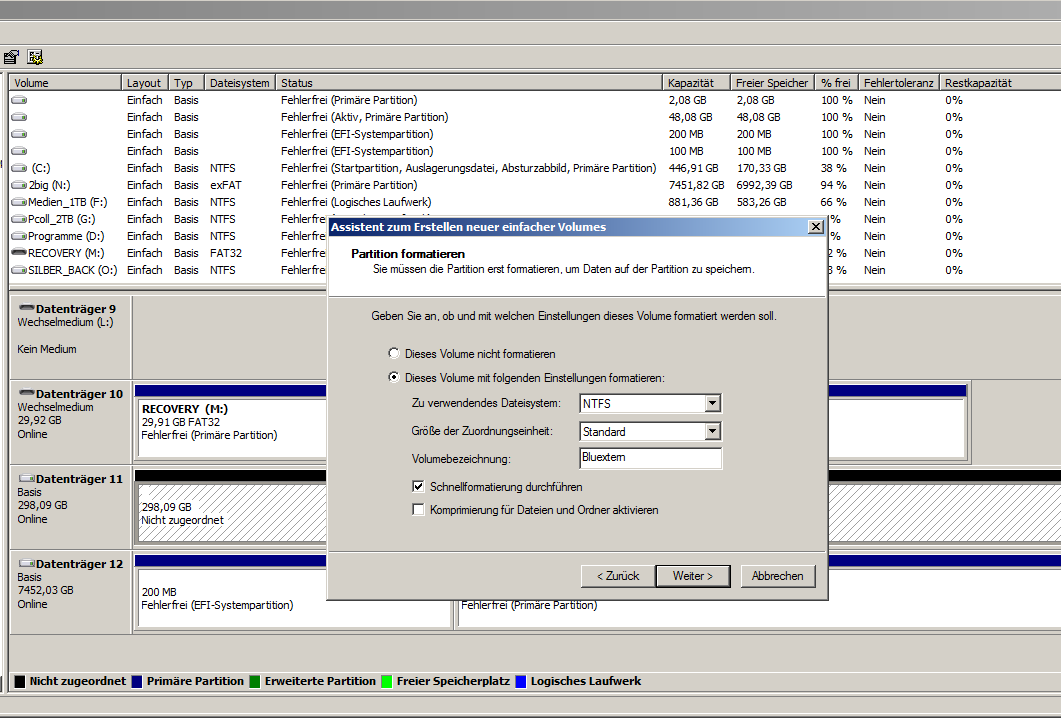Click the 'Weiter >' button
The image size is (1061, 718).
[693, 576]
